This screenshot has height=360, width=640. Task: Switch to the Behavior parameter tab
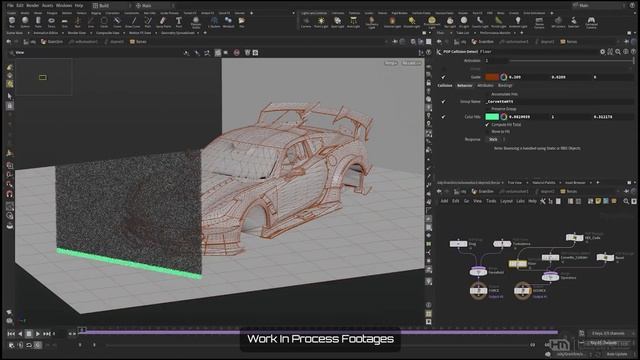point(464,86)
